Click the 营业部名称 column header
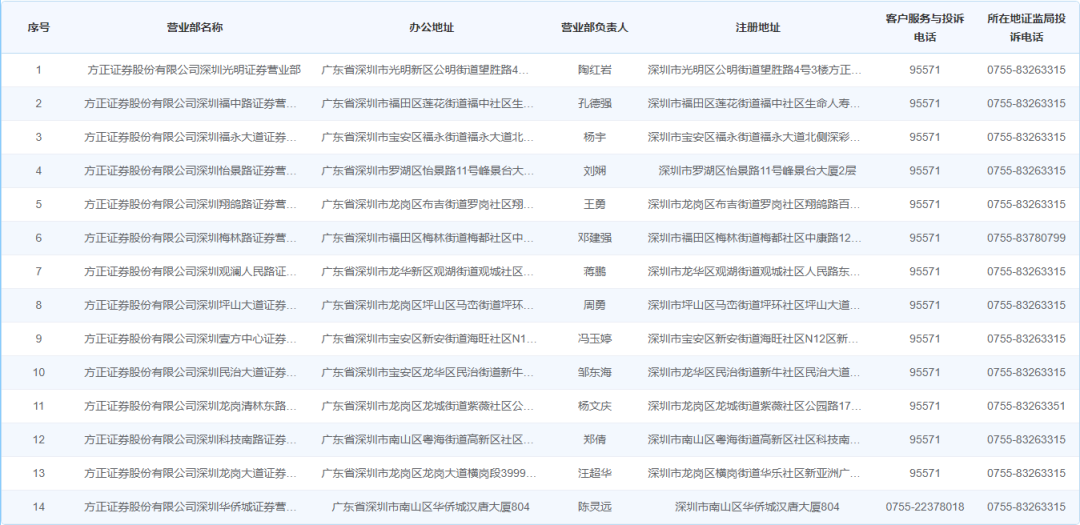The width and height of the screenshot is (1080, 525). pos(195,28)
